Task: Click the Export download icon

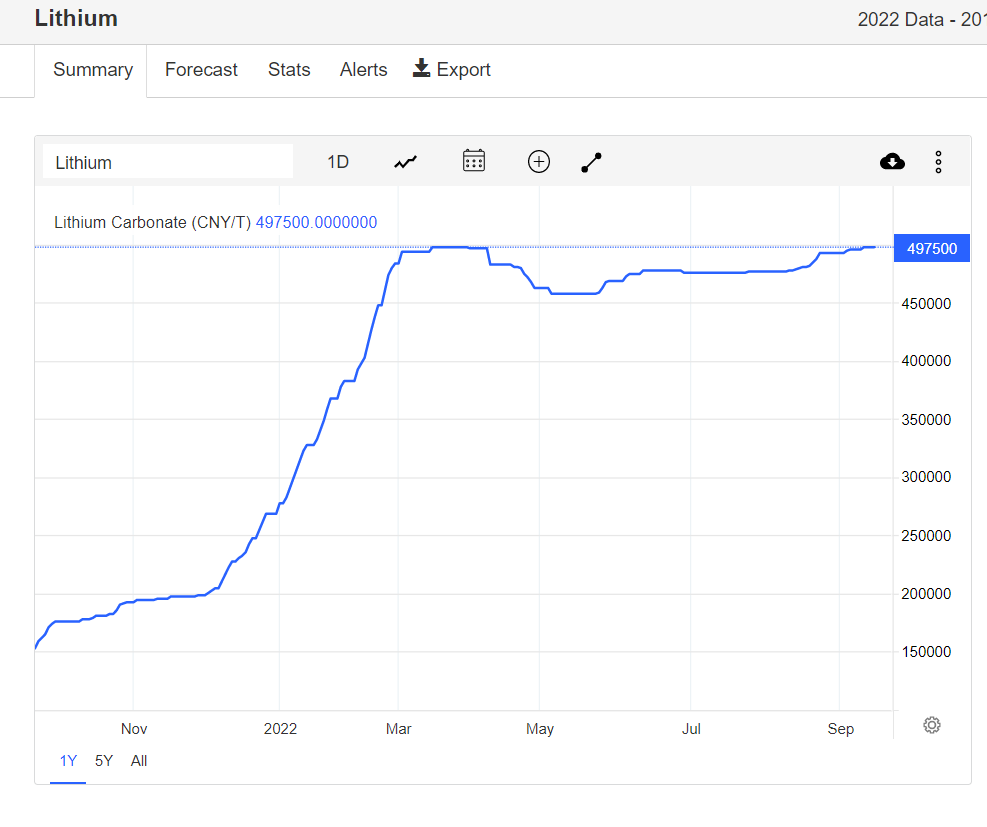Action: click(422, 69)
